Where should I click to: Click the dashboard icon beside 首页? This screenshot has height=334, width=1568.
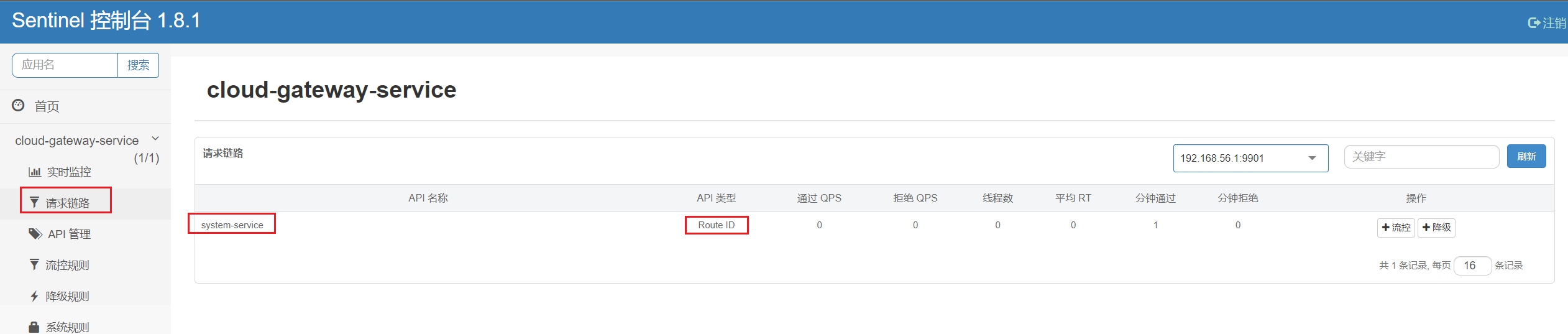point(19,106)
